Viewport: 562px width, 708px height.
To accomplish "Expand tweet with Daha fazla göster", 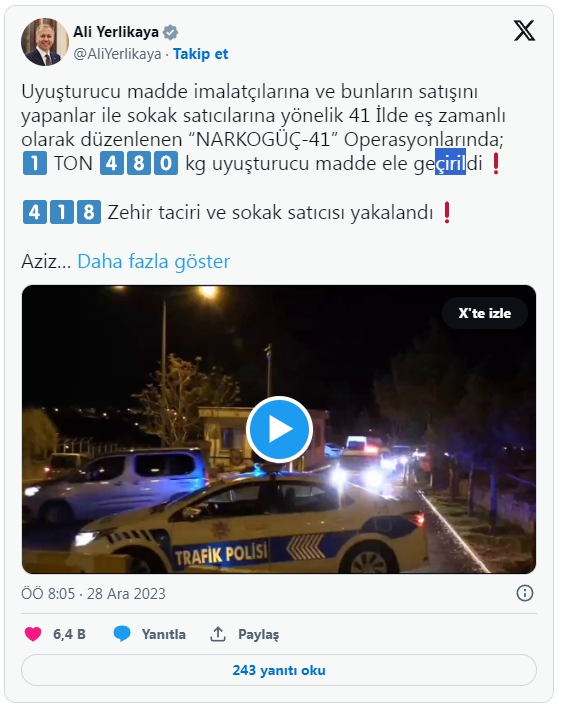I will coord(153,261).
